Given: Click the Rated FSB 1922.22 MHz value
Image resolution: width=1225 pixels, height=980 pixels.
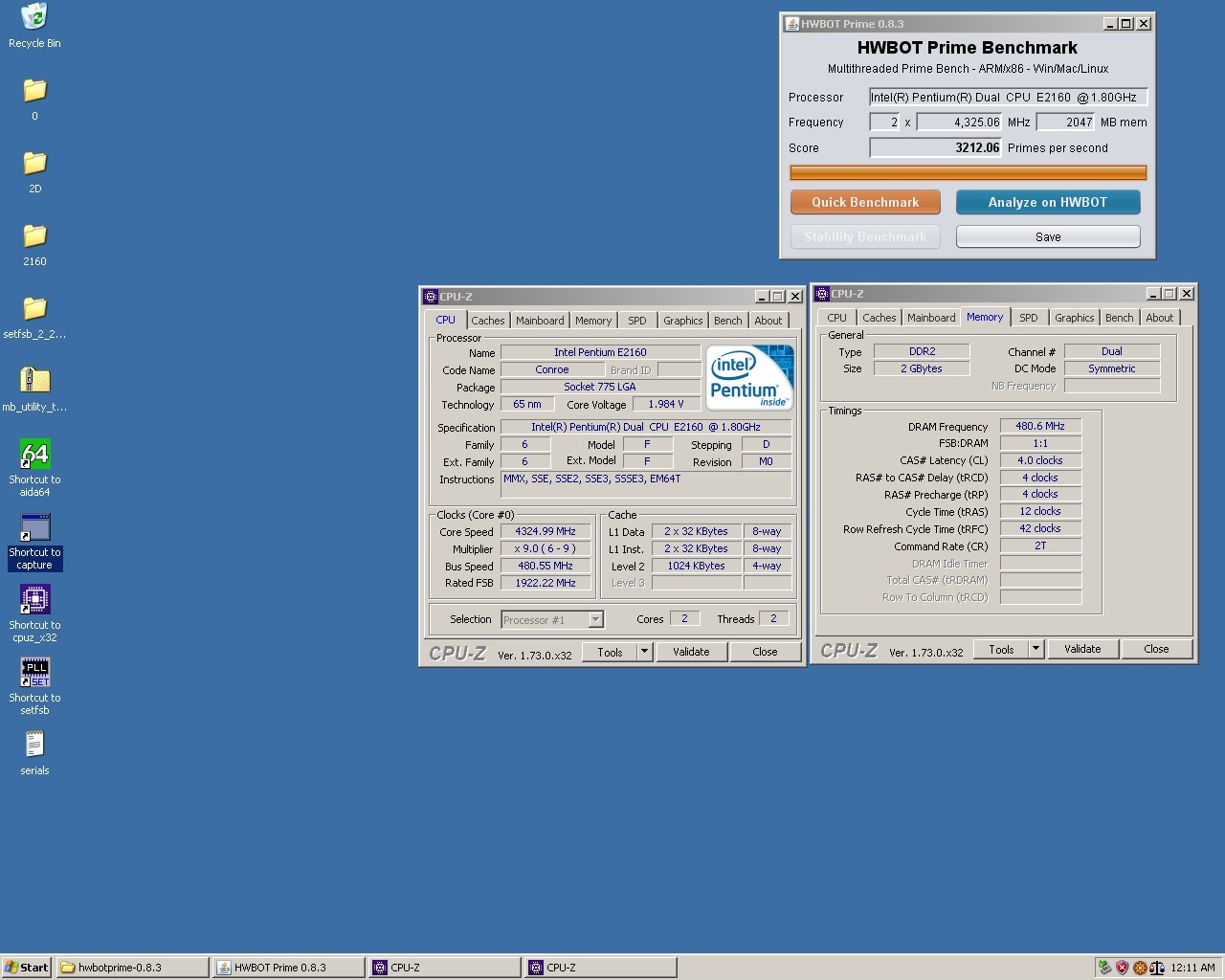Looking at the screenshot, I should pos(546,583).
